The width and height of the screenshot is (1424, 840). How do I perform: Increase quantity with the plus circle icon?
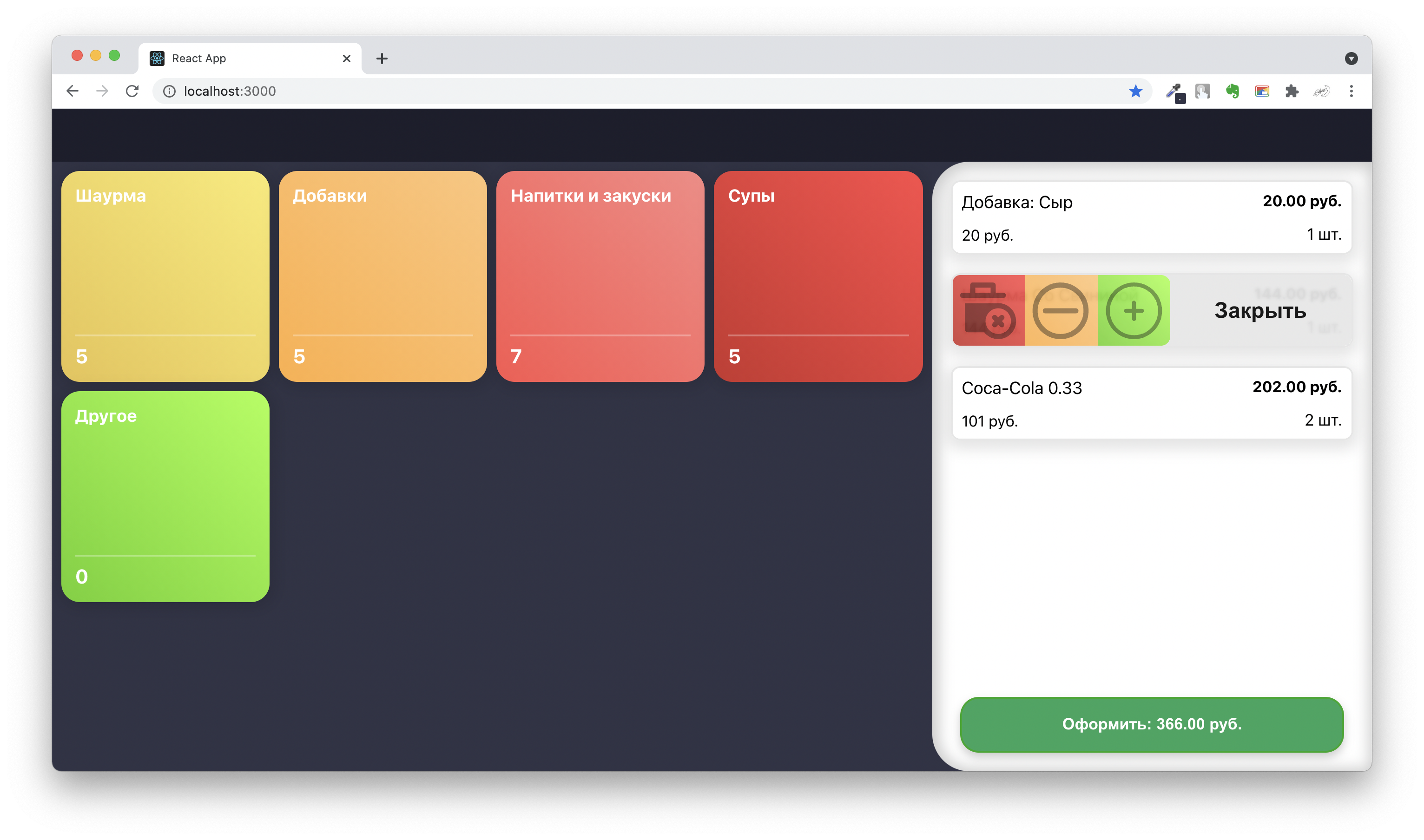click(x=1134, y=310)
